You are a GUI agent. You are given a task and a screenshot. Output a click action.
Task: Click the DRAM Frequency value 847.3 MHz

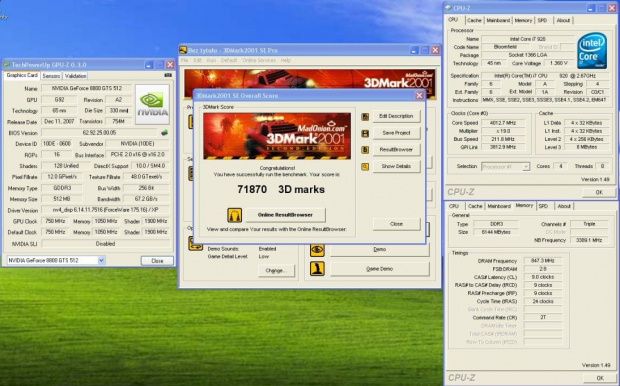tap(543, 261)
